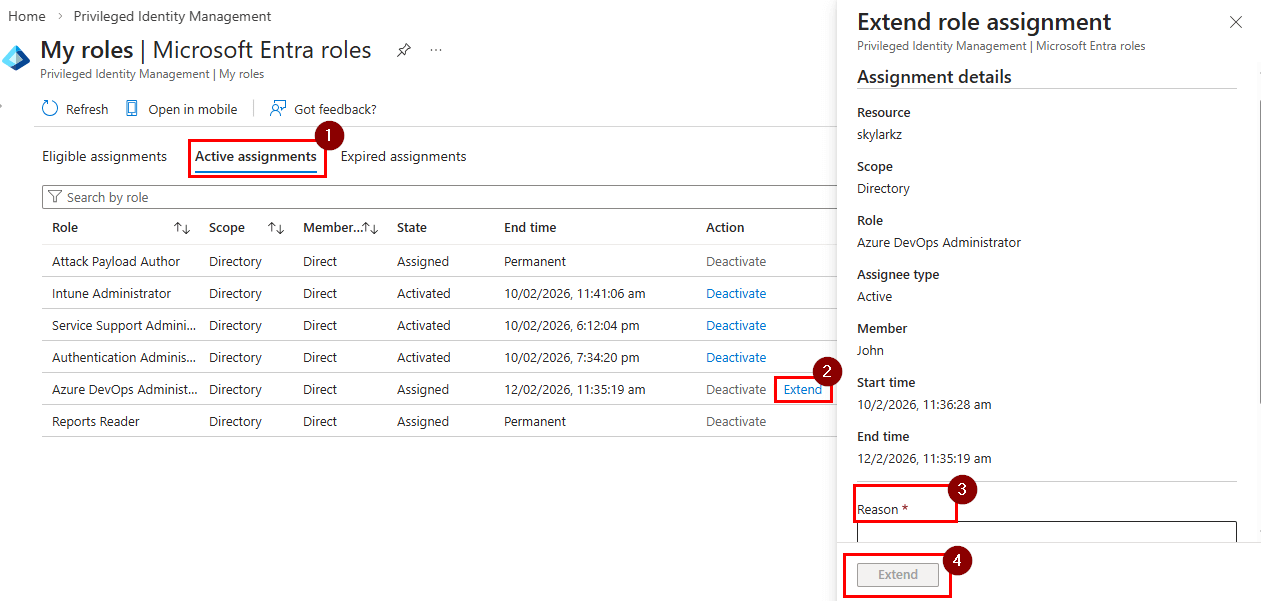This screenshot has width=1261, height=601.
Task: Click the Refresh icon to reload roles
Action: click(x=48, y=108)
